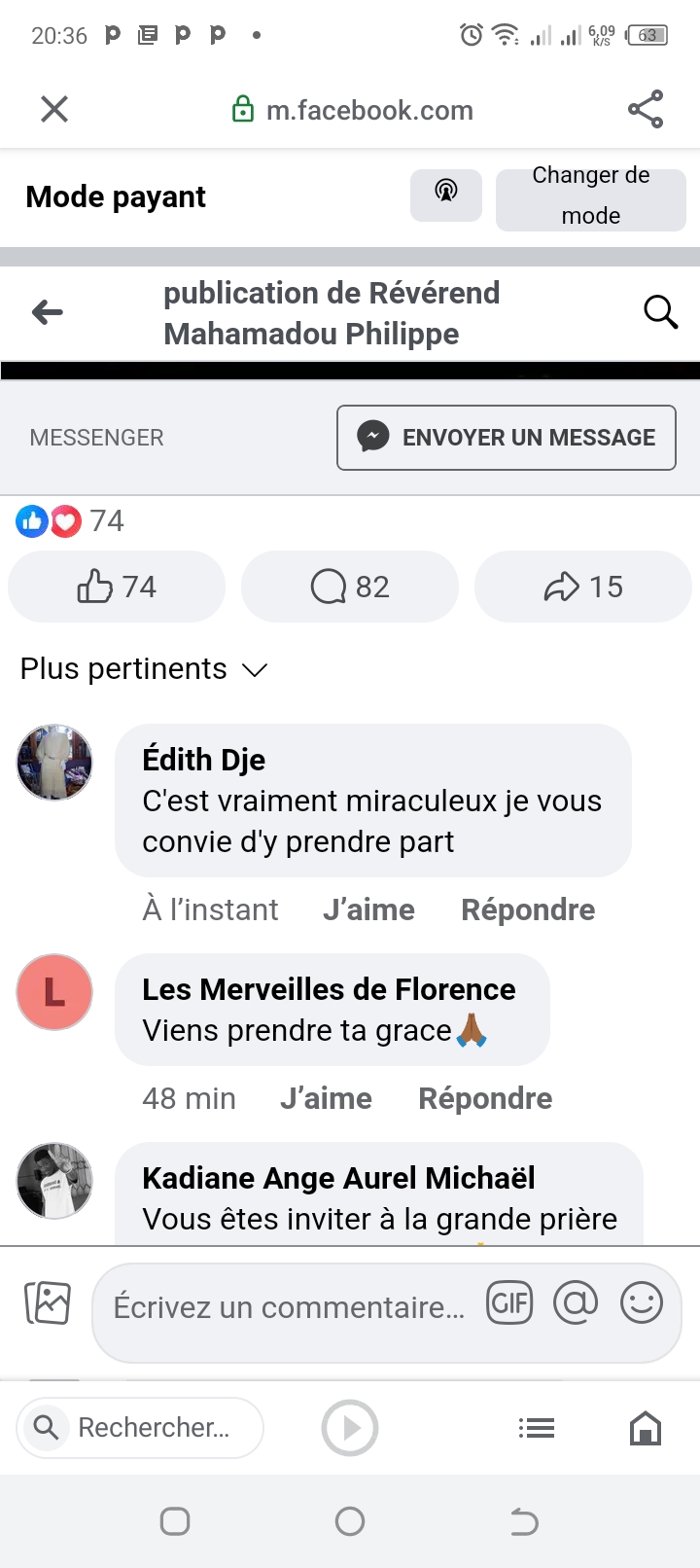Open search with the magnifier icon
The height and width of the screenshot is (1568, 700).
(660, 312)
